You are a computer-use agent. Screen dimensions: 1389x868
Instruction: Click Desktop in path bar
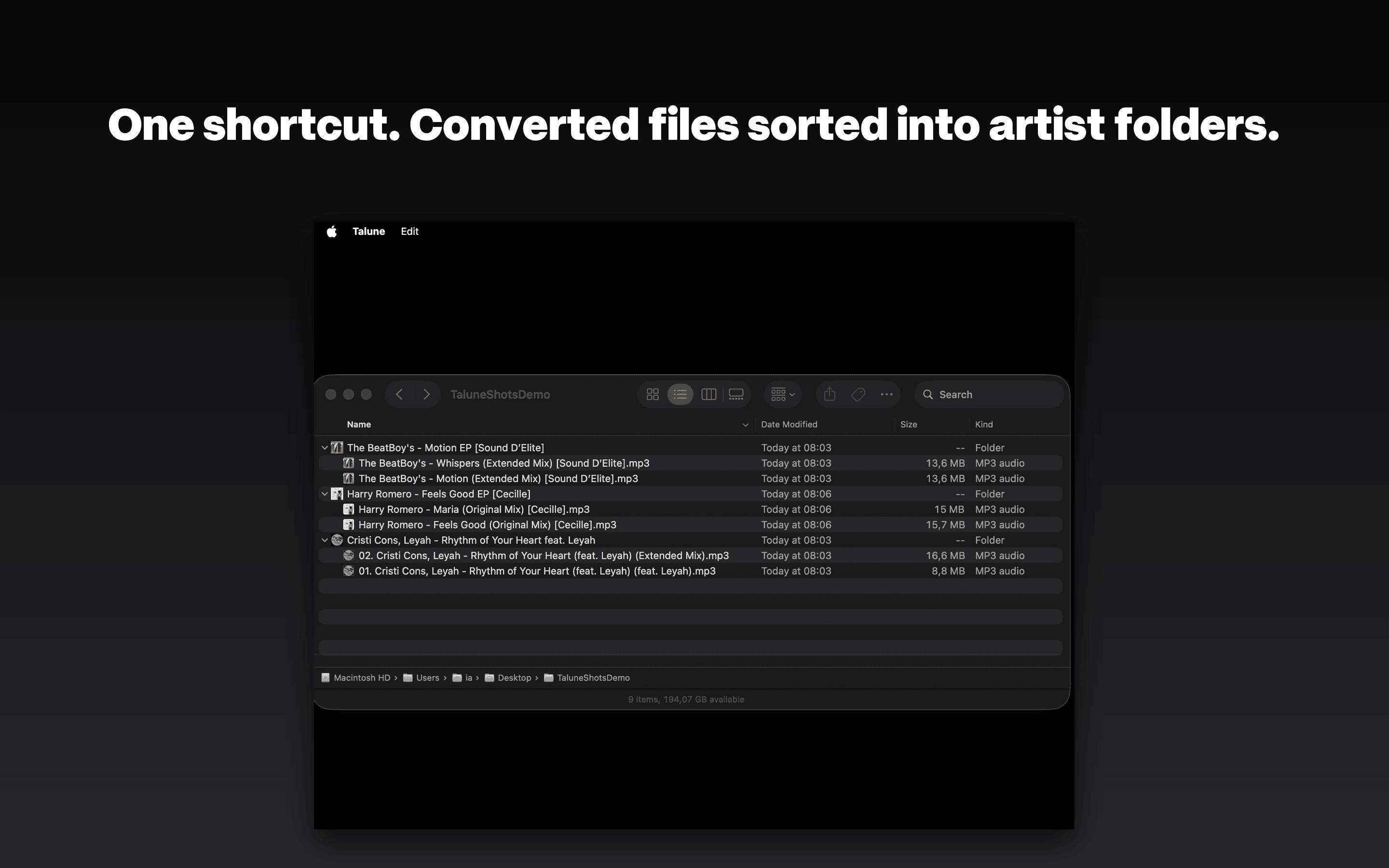click(508, 678)
